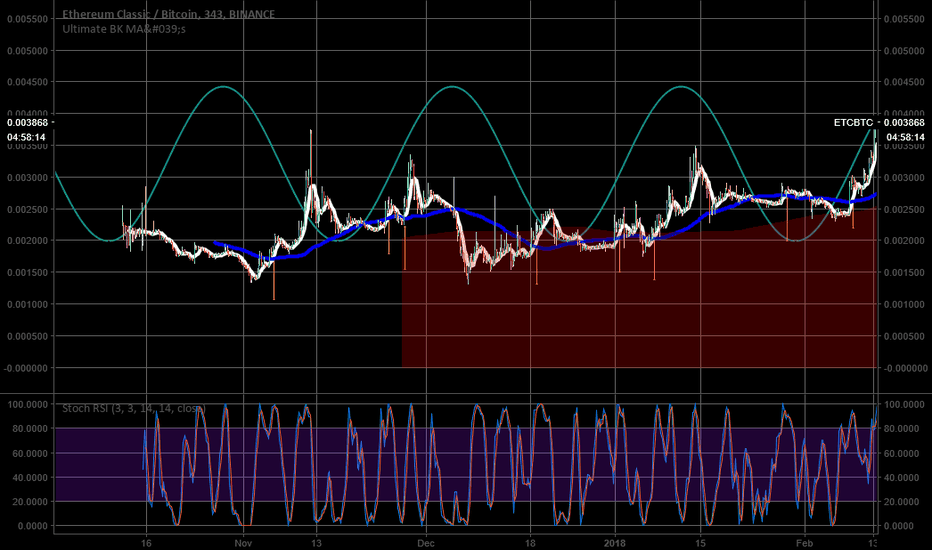
Task: Select 0.003000 on the left price axis
Action: (x=27, y=178)
